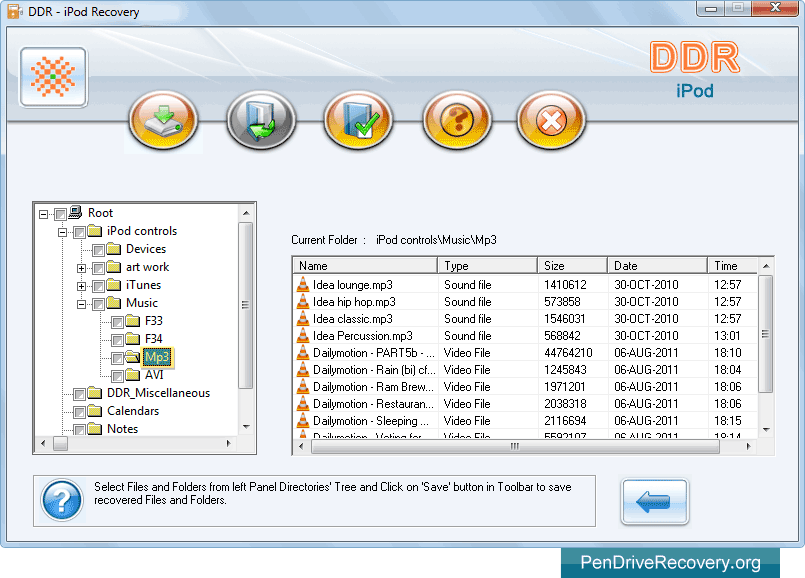Click the iPod controls folder icon
This screenshot has width=805, height=578.
click(94, 231)
